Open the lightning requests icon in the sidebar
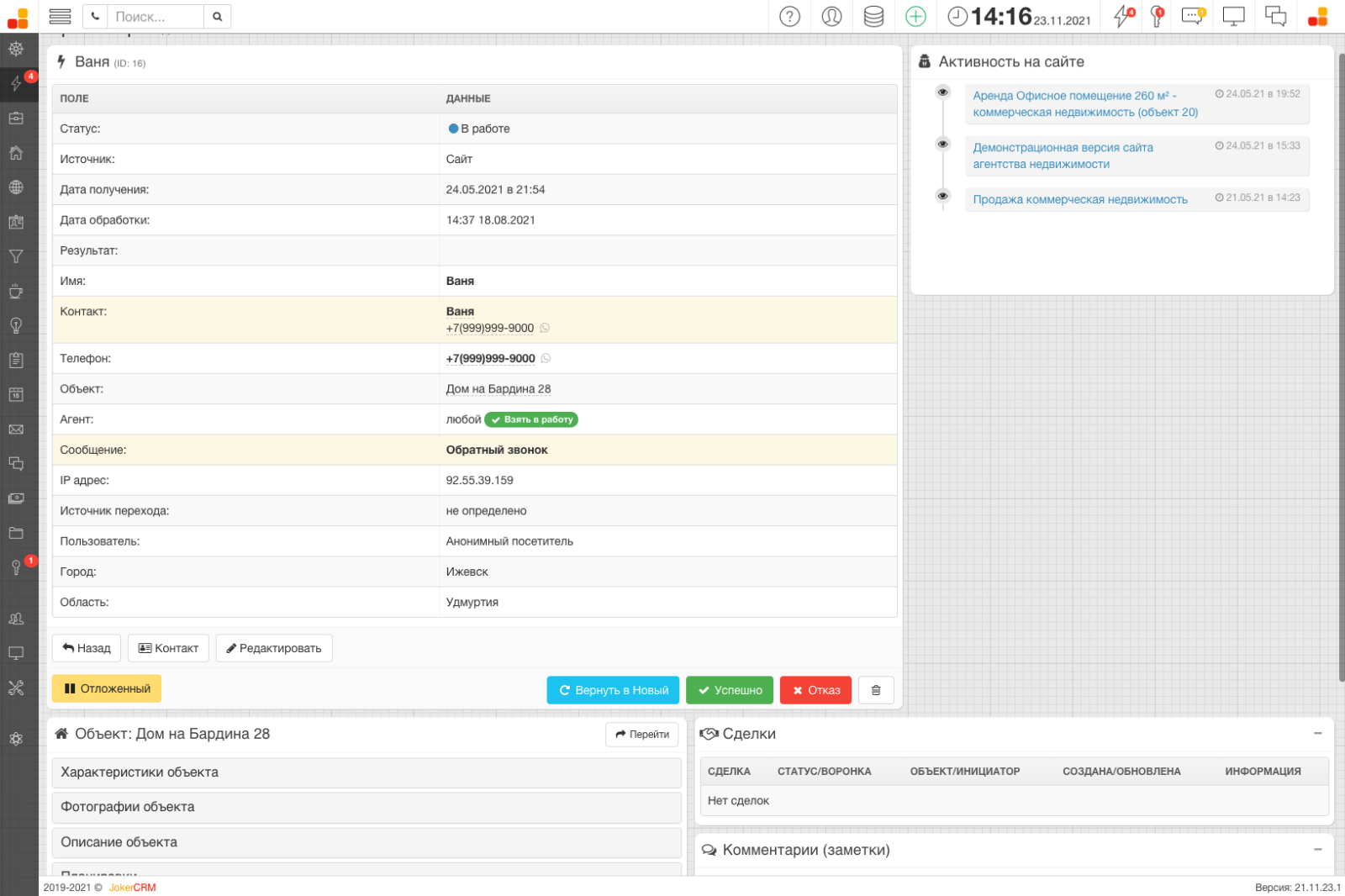 click(x=17, y=83)
